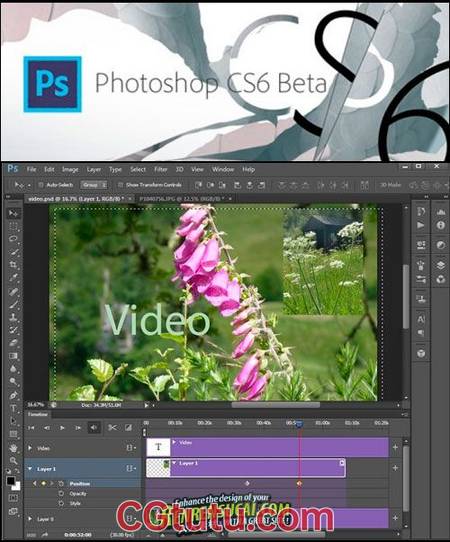Open filmstrip menu for Layer 1 track
This screenshot has height=542, width=450.
[131, 469]
